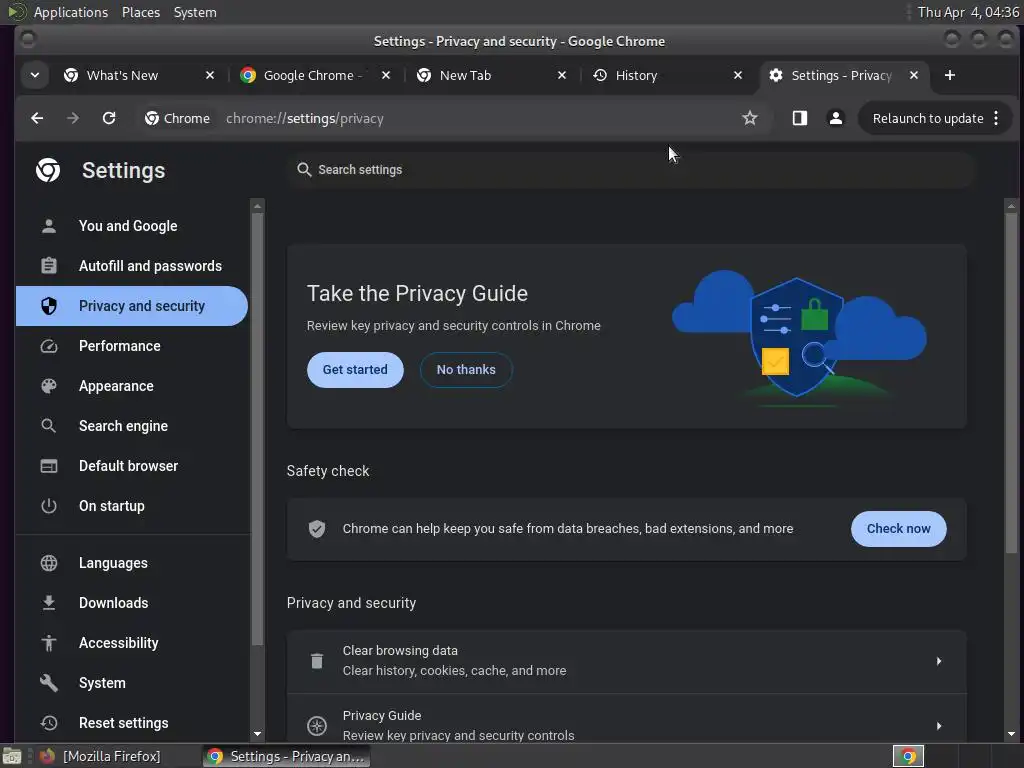
Task: Open Appearance settings
Action: click(116, 386)
